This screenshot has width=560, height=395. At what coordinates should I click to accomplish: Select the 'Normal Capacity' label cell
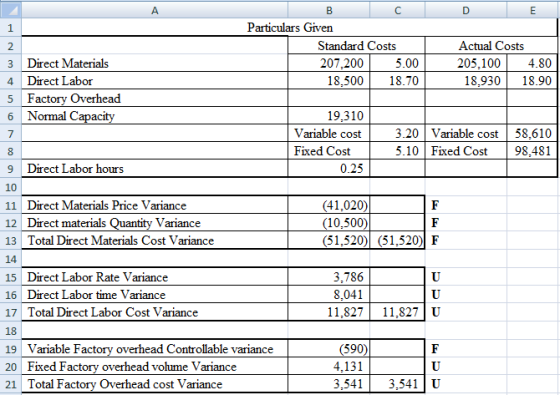pos(155,116)
